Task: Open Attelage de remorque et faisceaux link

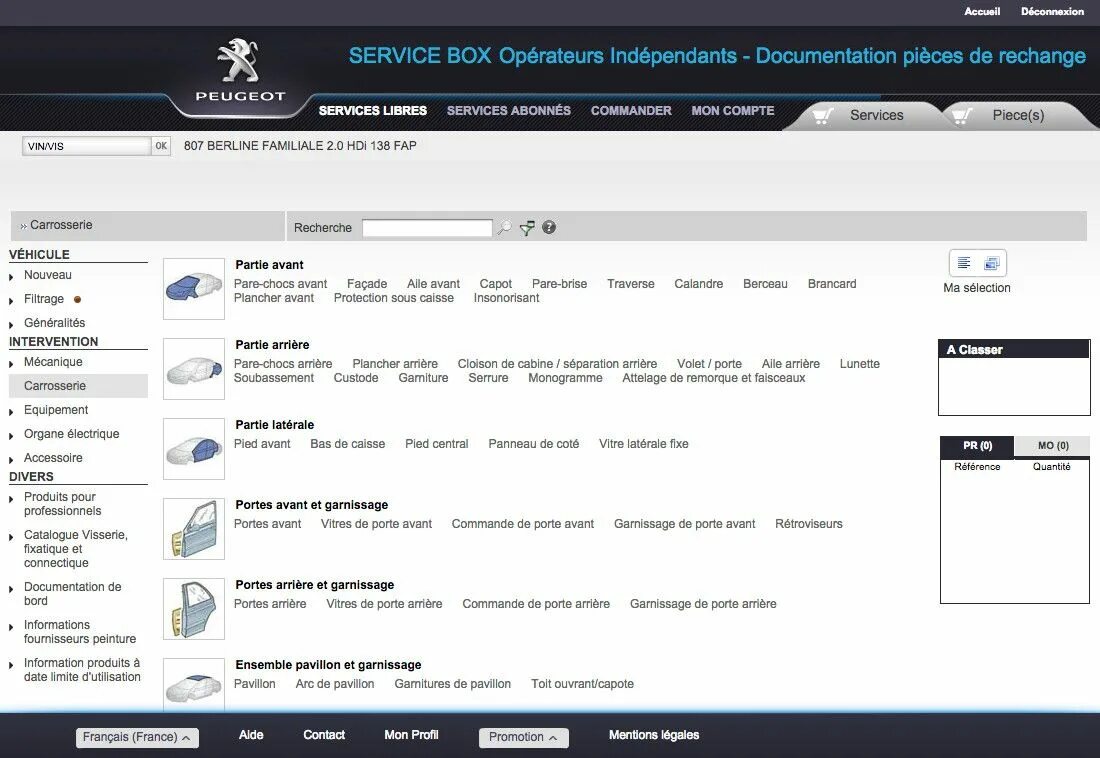Action: coord(713,378)
